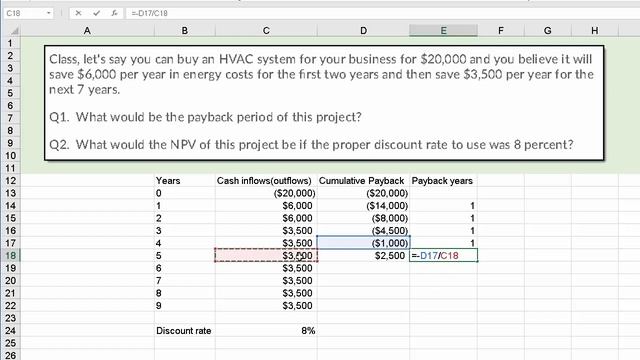Viewport: 640px width, 360px height.
Task: Select the row 18 header
Action: click(x=11, y=256)
